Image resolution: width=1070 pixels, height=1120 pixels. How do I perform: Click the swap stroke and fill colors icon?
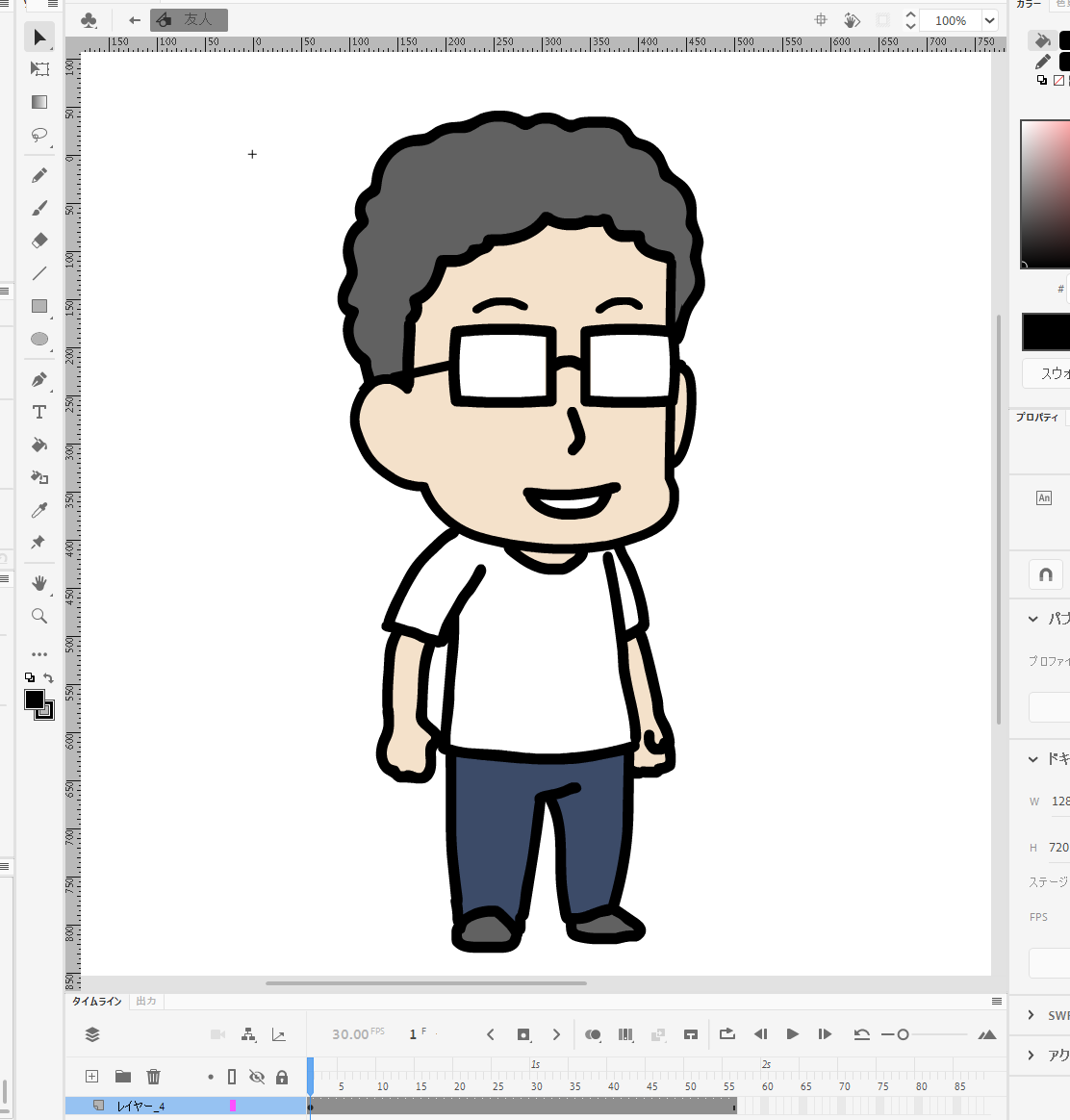(x=48, y=677)
